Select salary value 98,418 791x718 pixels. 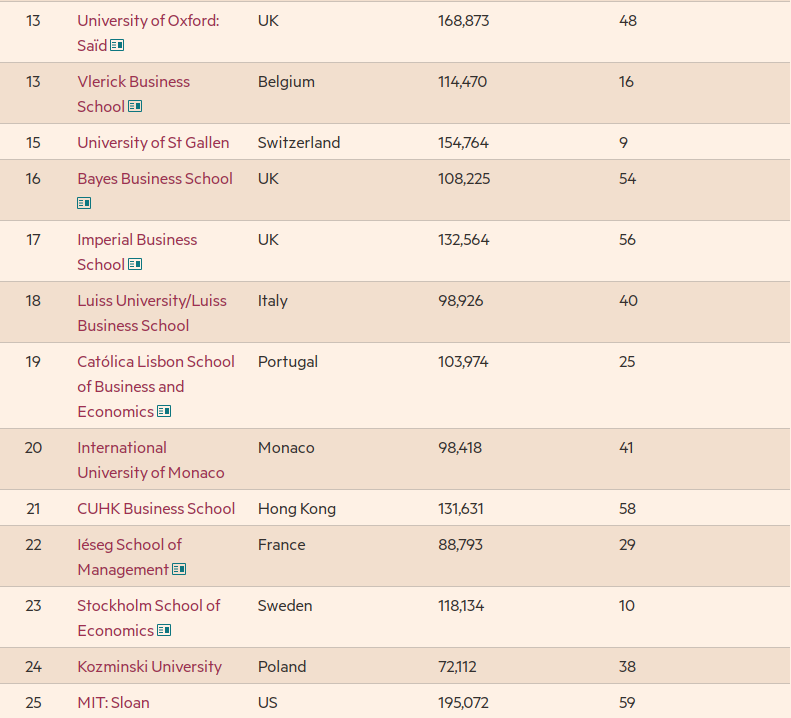[x=460, y=448]
